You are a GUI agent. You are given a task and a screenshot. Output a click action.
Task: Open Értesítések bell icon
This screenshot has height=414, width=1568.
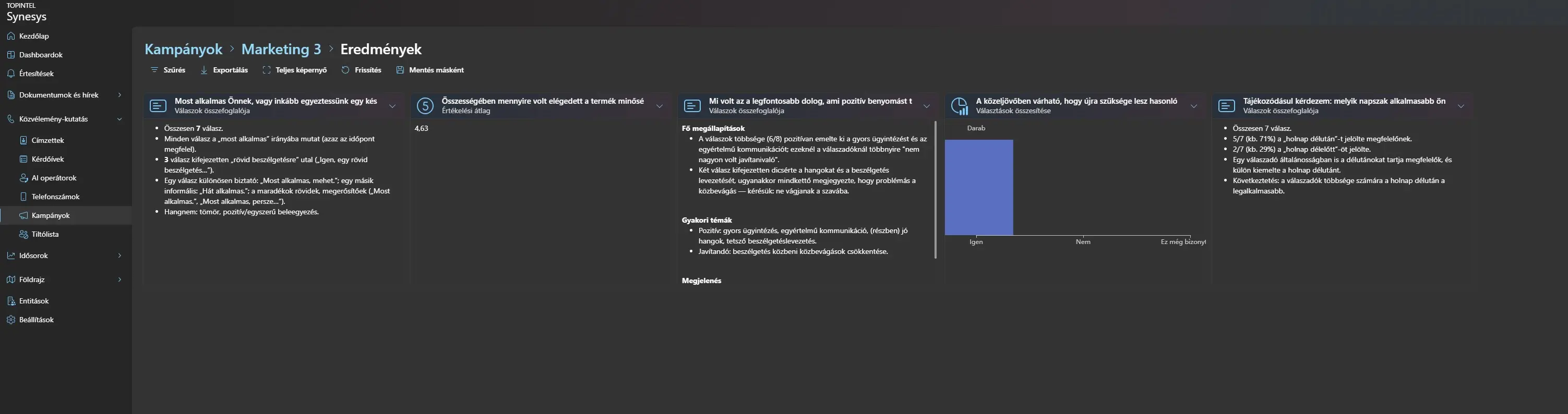click(11, 74)
